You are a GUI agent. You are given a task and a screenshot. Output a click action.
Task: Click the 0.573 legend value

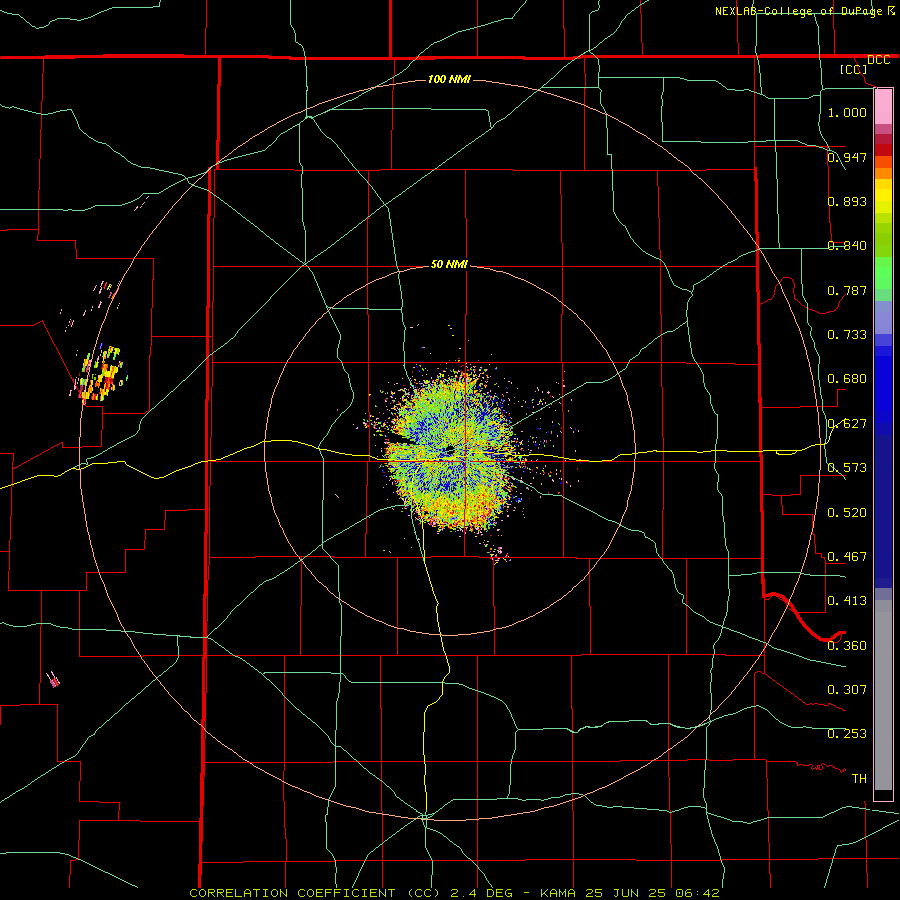(847, 467)
